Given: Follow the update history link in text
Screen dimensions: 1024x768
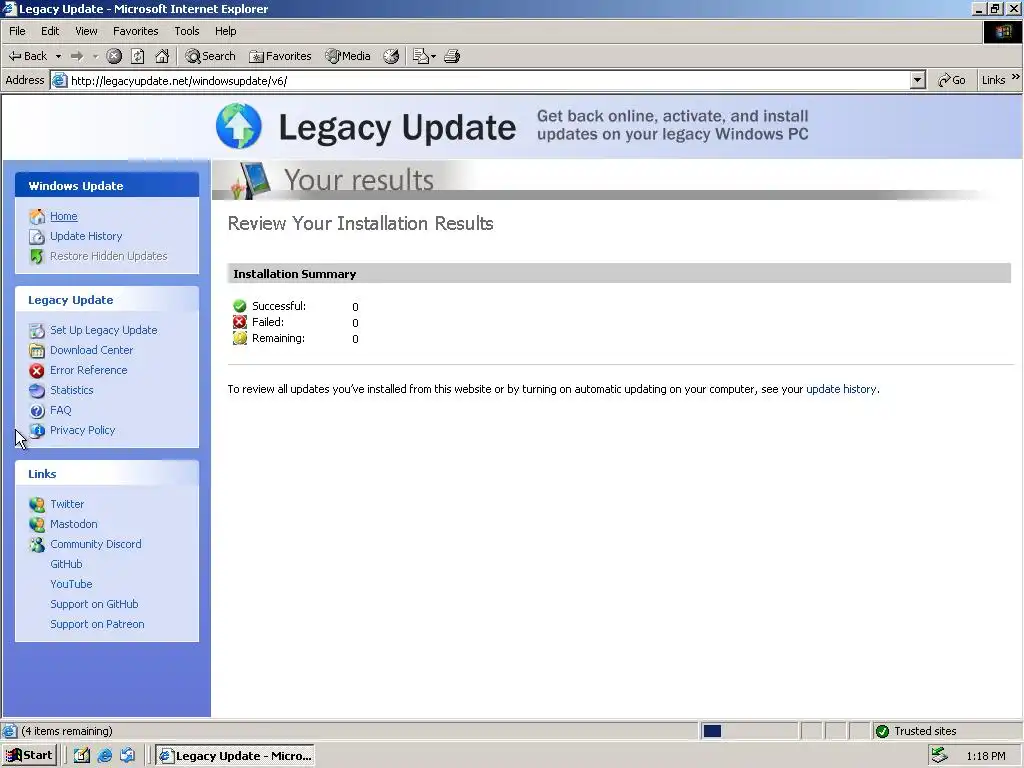Looking at the screenshot, I should coord(841,389).
